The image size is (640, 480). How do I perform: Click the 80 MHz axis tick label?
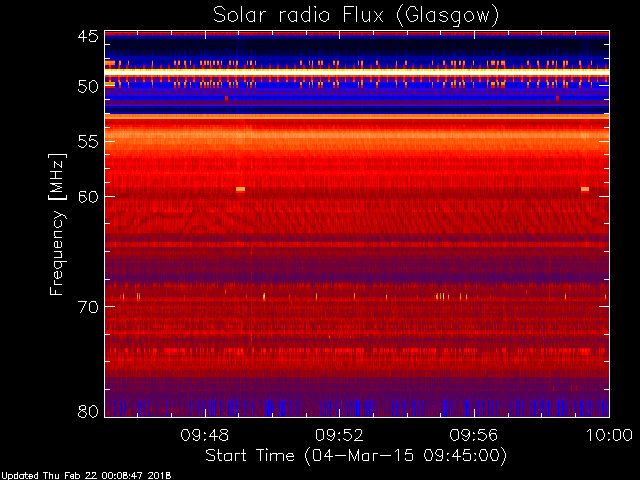click(x=88, y=411)
